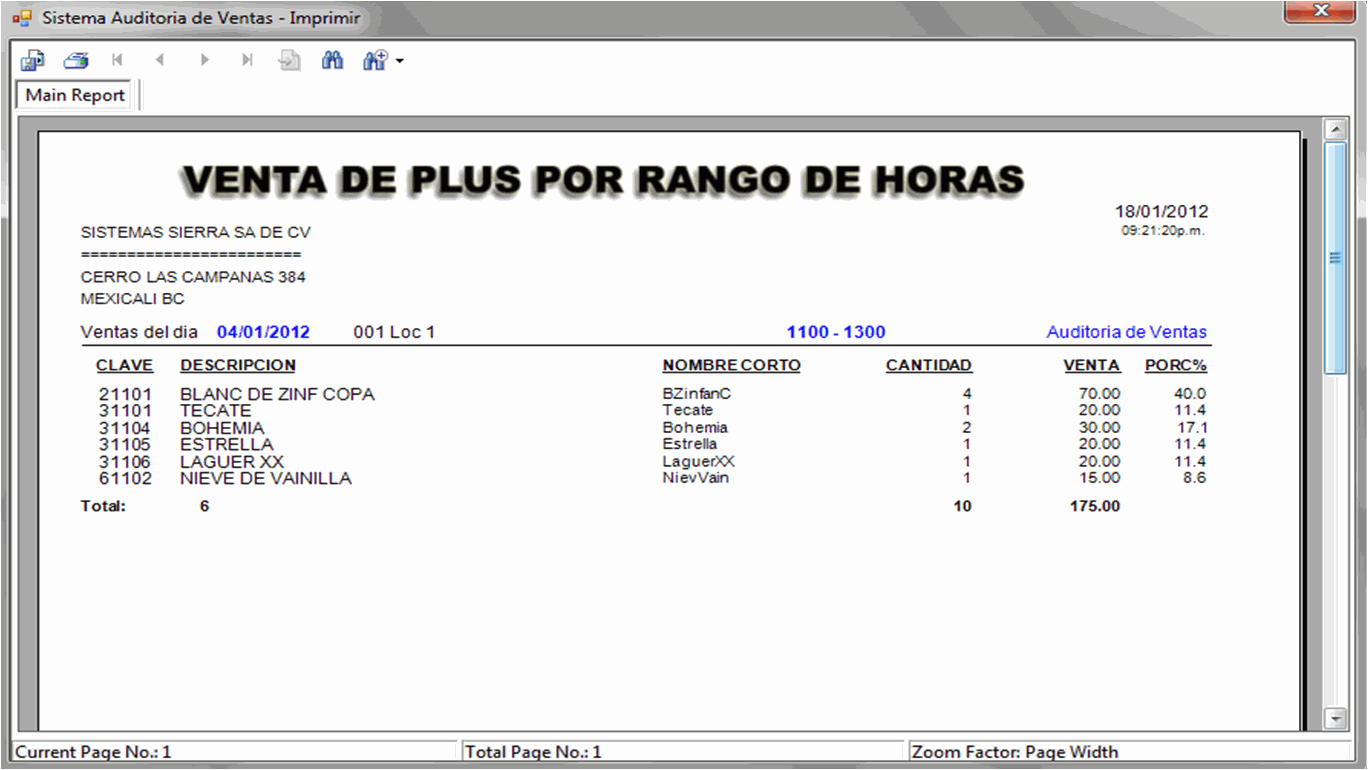1368x770 pixels.
Task: Open Find Text binoculars tool
Action: coord(333,61)
